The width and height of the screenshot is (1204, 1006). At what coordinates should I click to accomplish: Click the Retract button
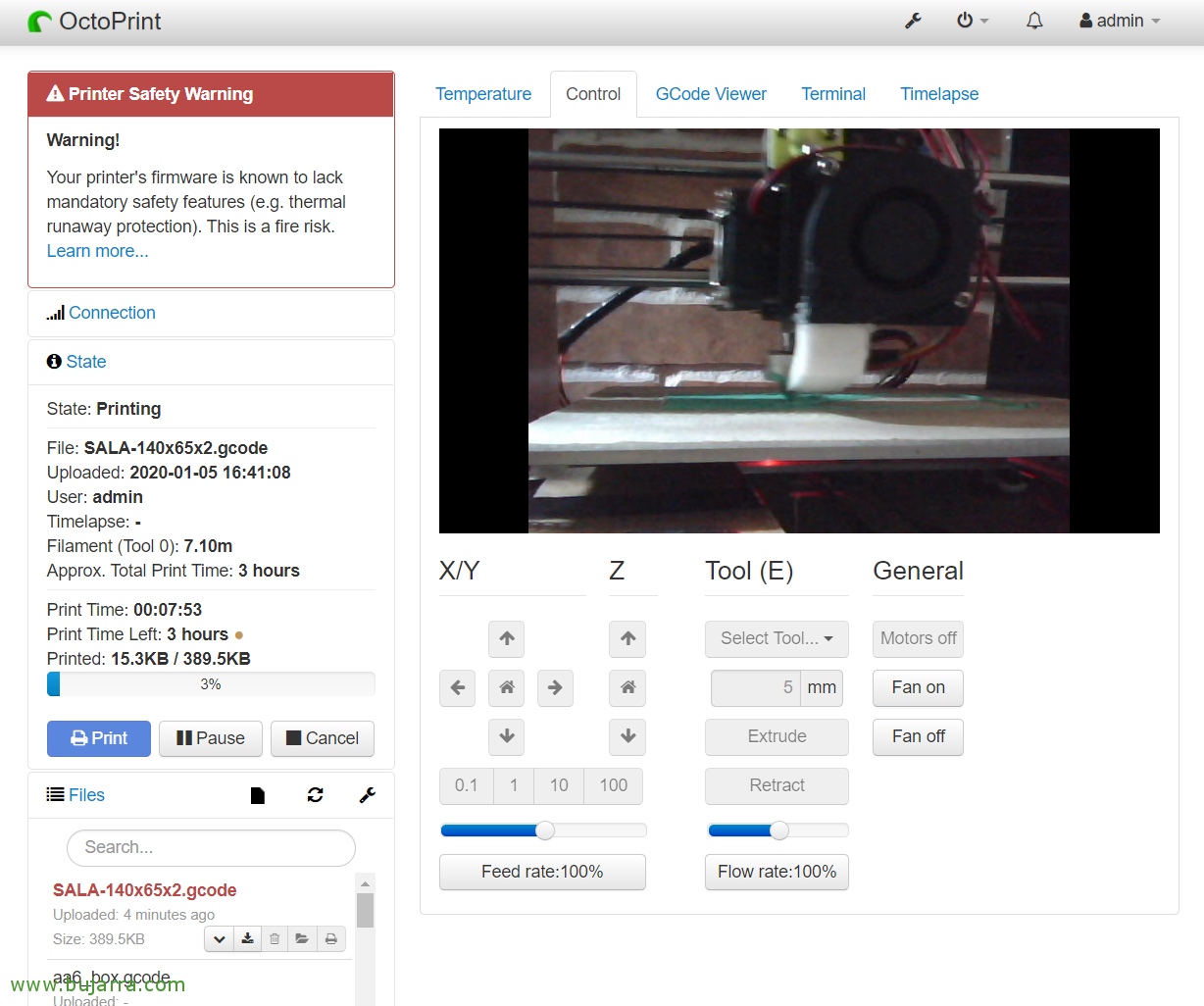point(777,785)
